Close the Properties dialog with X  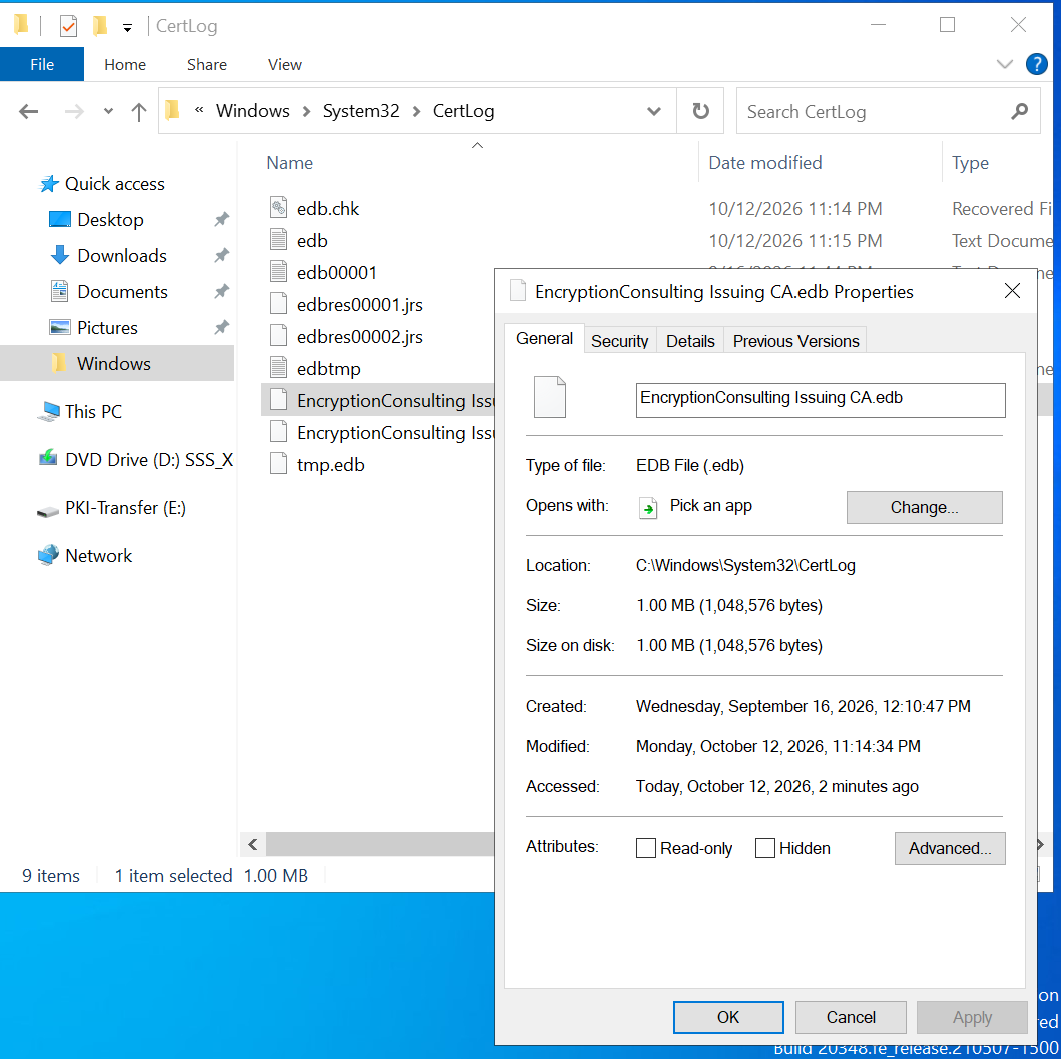click(x=1012, y=291)
